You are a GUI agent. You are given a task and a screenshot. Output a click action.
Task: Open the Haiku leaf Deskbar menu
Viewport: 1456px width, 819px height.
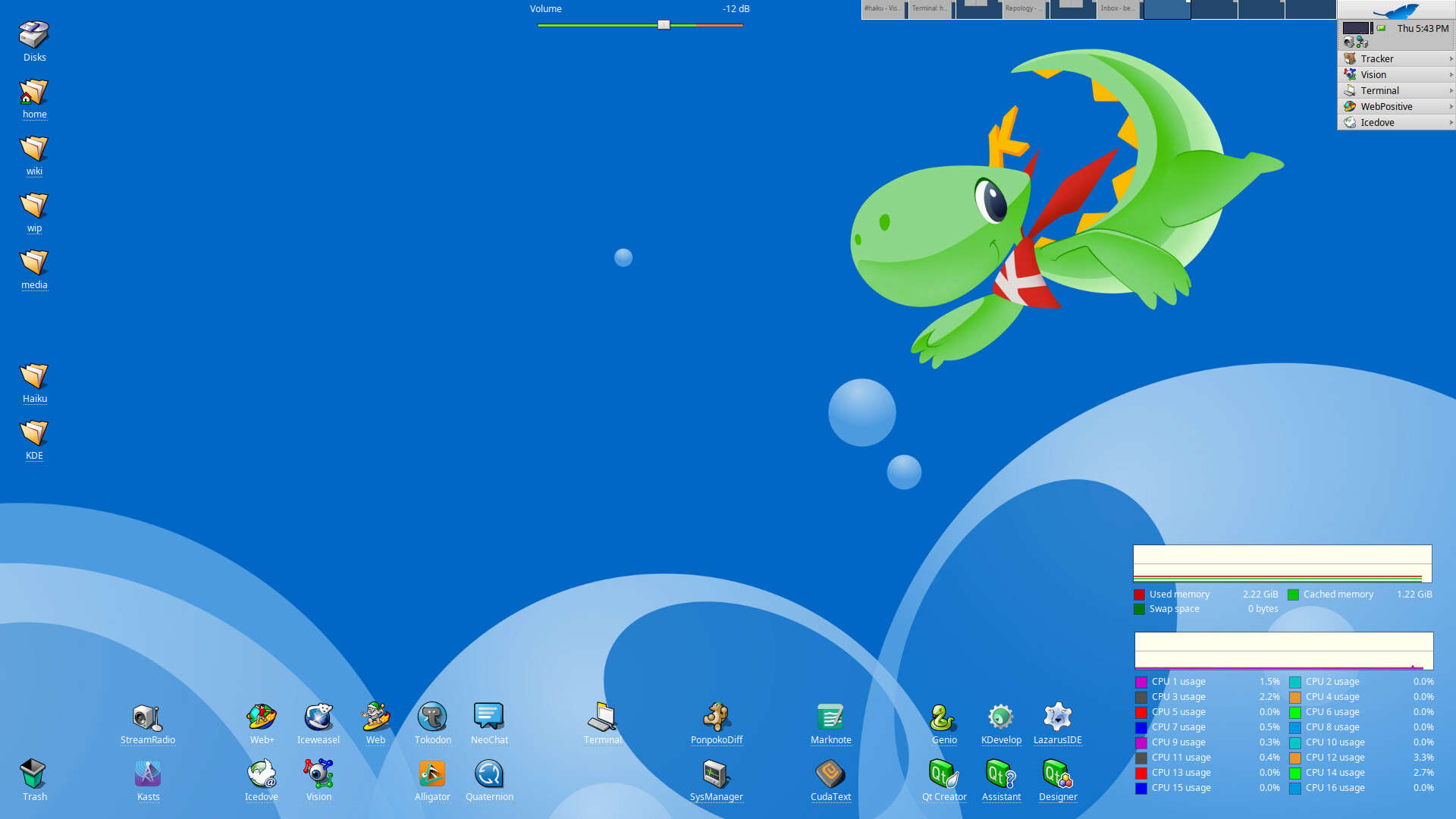click(x=1395, y=10)
